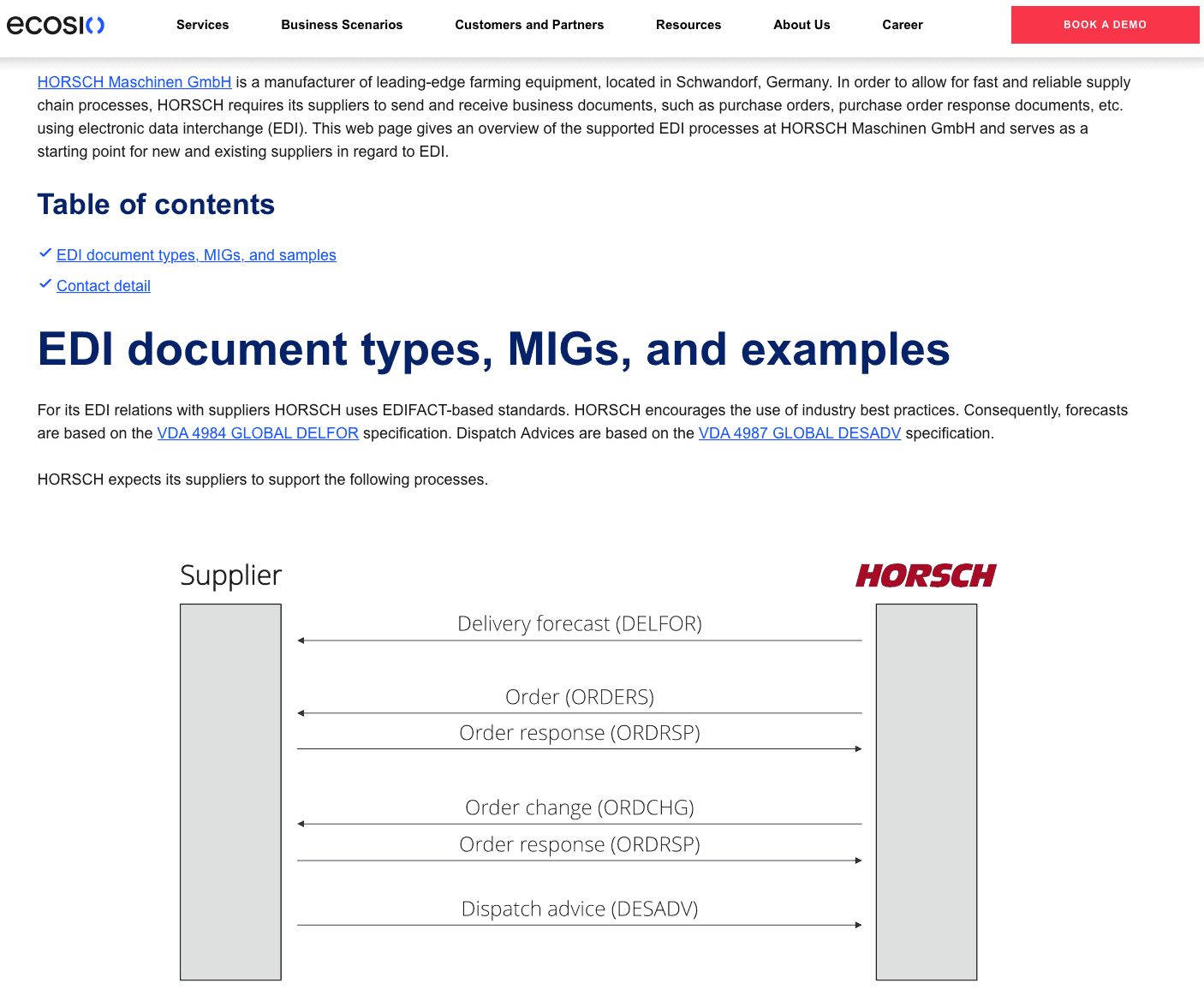Open the Resources menu item
This screenshot has height=995, width=1204.
(688, 25)
